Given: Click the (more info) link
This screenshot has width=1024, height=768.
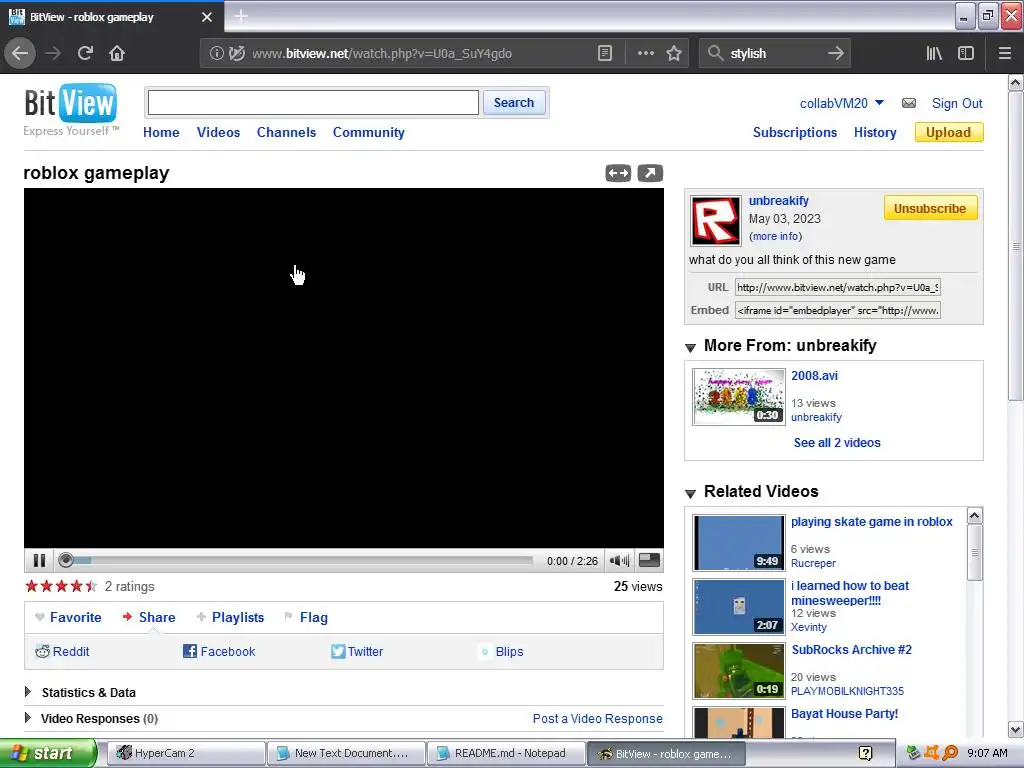Looking at the screenshot, I should click(x=776, y=236).
